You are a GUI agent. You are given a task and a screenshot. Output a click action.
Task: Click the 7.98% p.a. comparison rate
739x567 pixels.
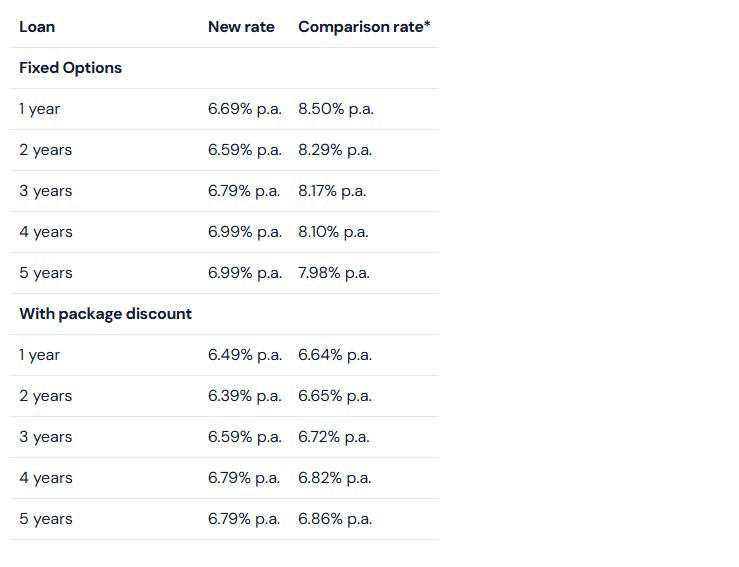333,273
